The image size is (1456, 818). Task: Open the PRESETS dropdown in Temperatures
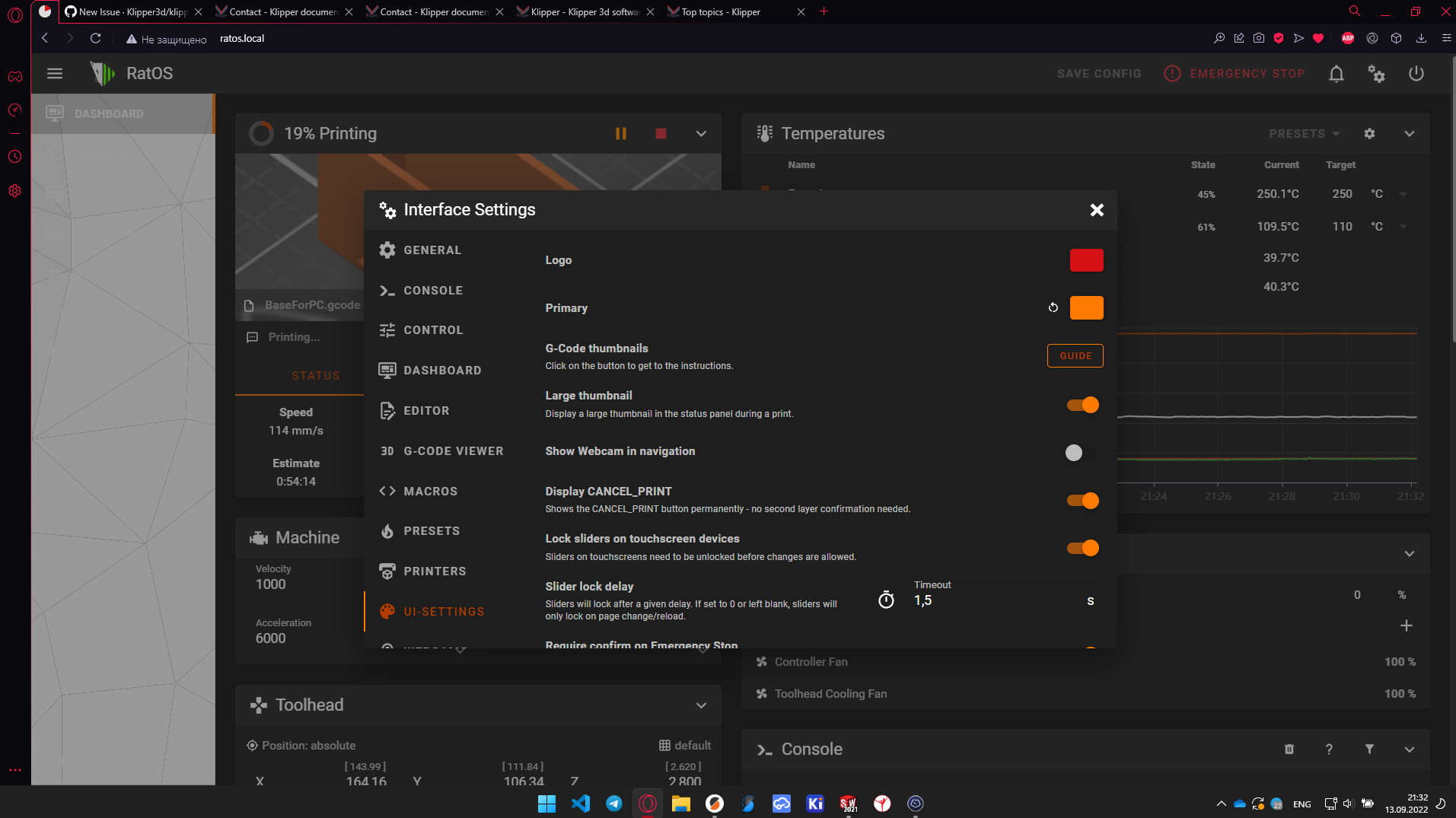[x=1303, y=133]
